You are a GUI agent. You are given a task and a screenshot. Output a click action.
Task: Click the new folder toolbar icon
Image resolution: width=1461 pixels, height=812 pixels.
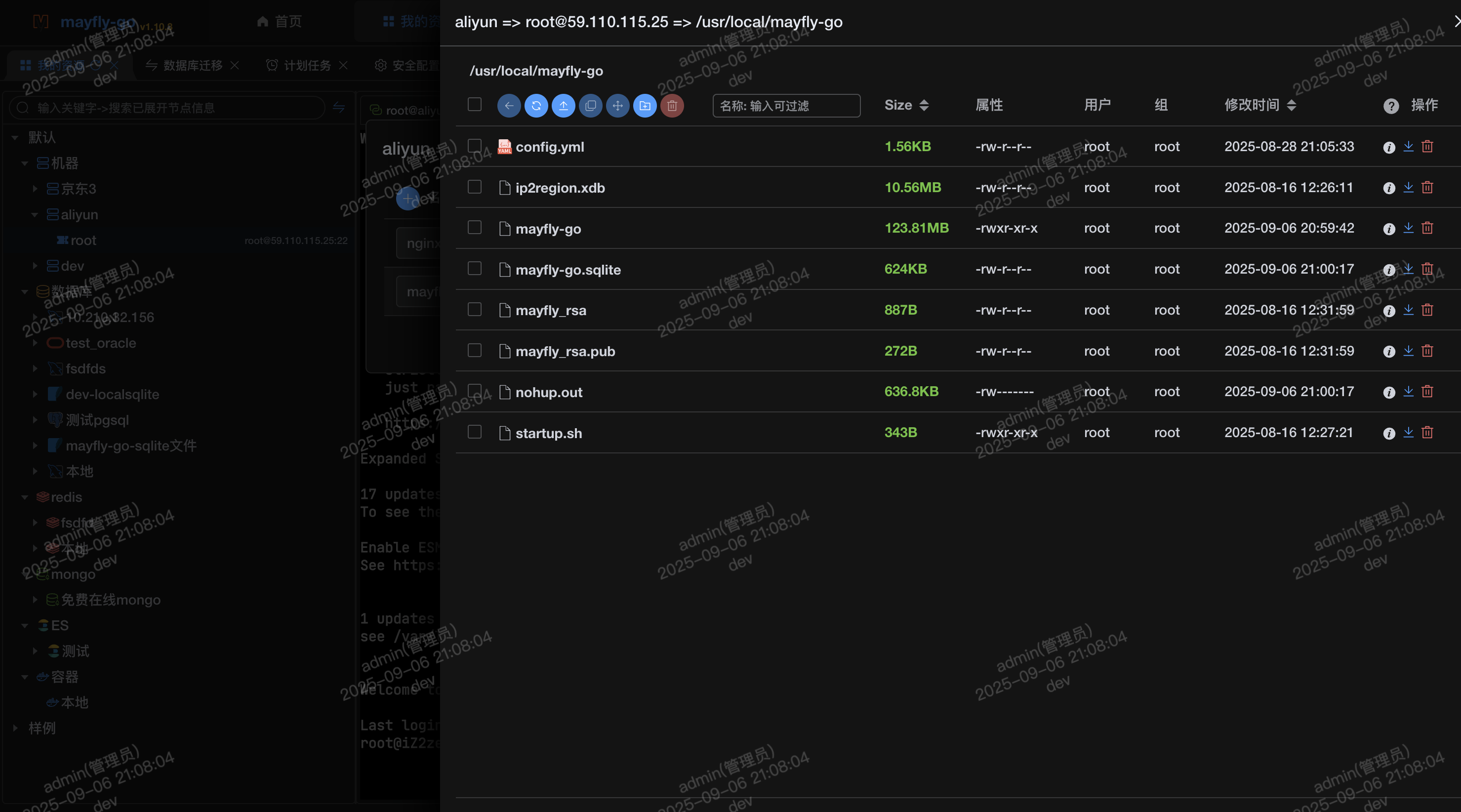(645, 106)
